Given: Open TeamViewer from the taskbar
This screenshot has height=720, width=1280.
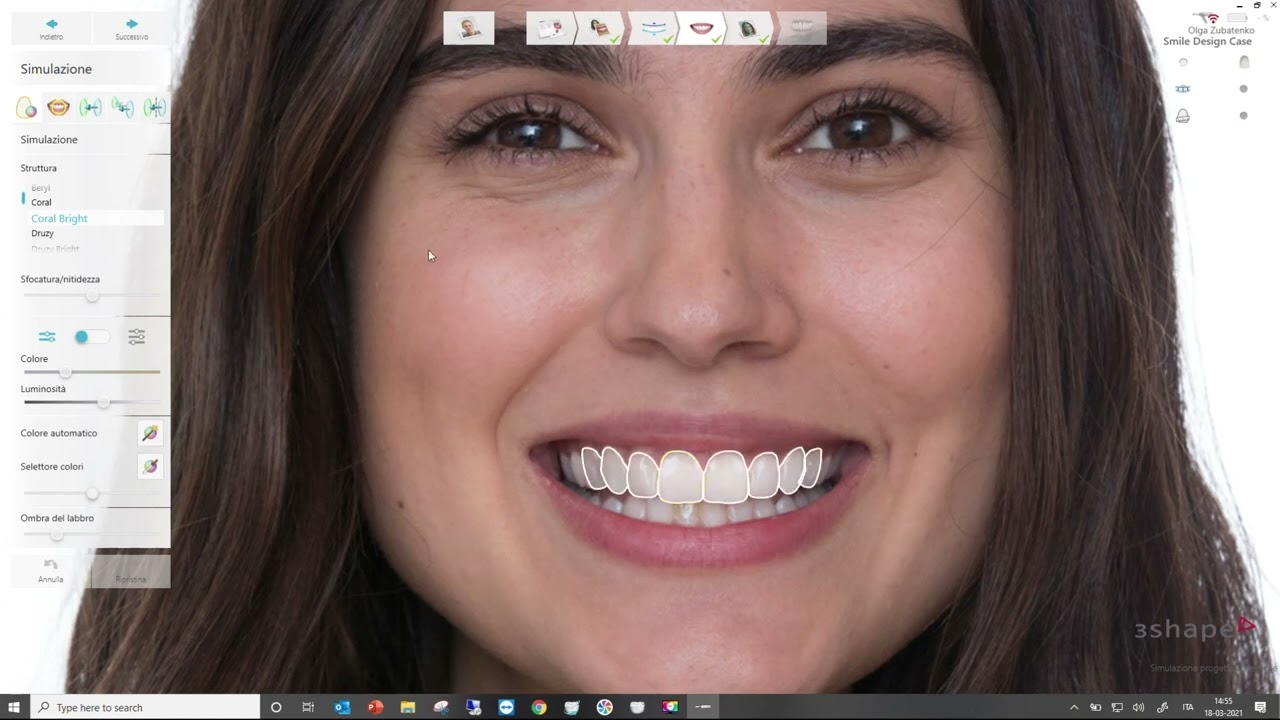Looking at the screenshot, I should point(506,707).
